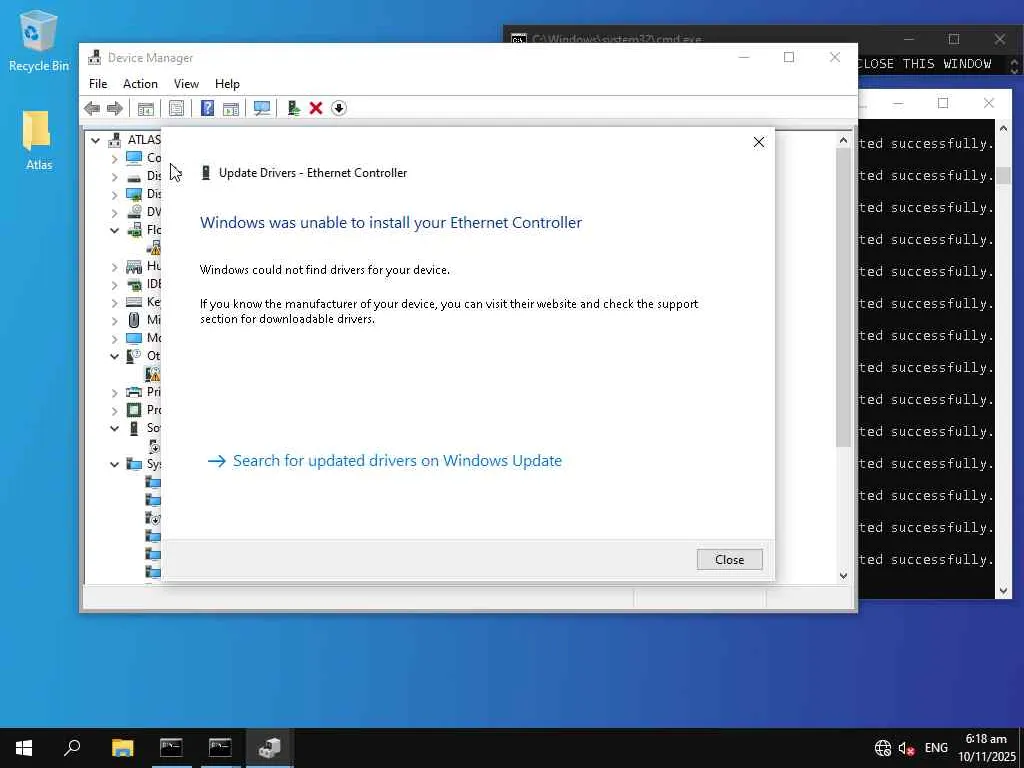Toggle the Show/Hide Action Pane toolbar icon
1024x768 pixels.
coord(231,108)
